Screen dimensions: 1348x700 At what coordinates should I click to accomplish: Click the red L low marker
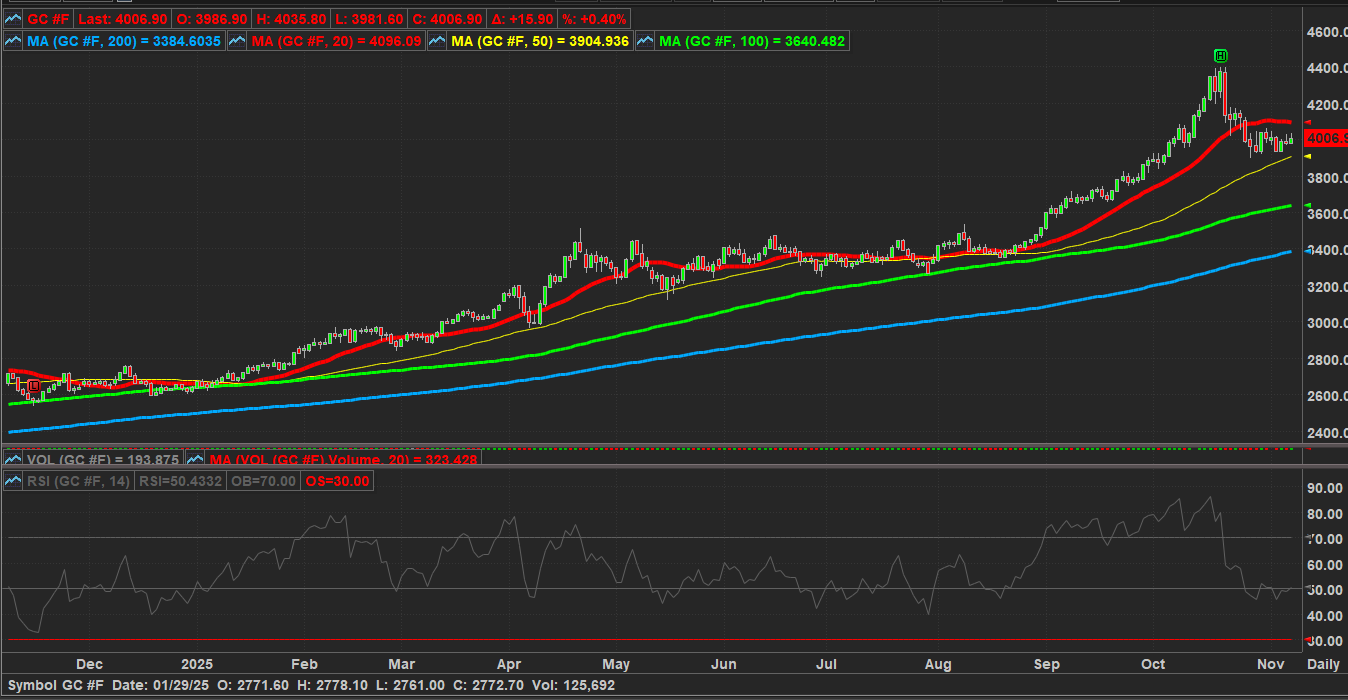pos(34,385)
